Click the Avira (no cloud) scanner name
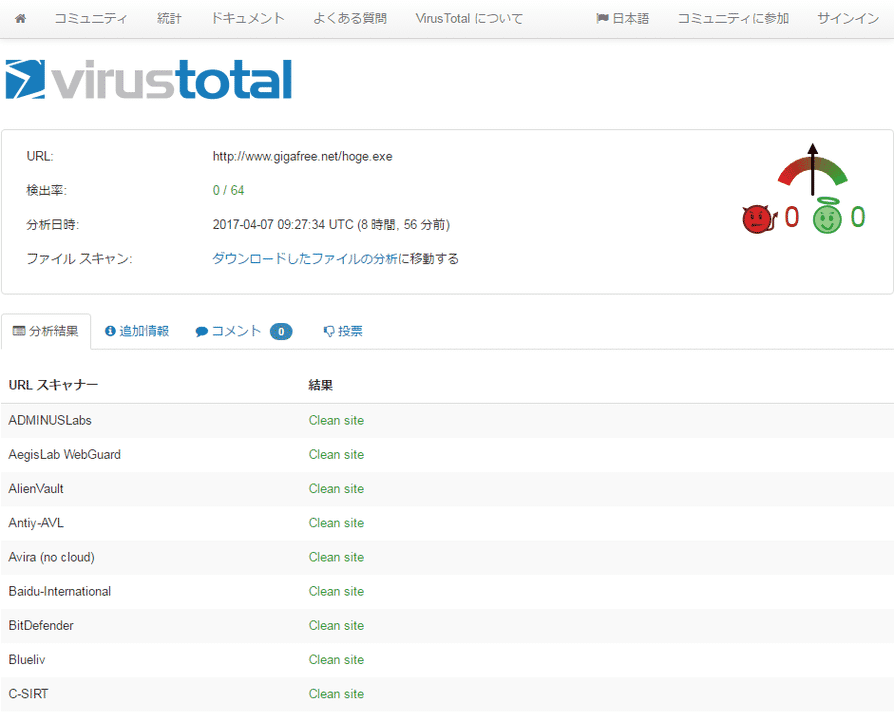 tap(52, 557)
